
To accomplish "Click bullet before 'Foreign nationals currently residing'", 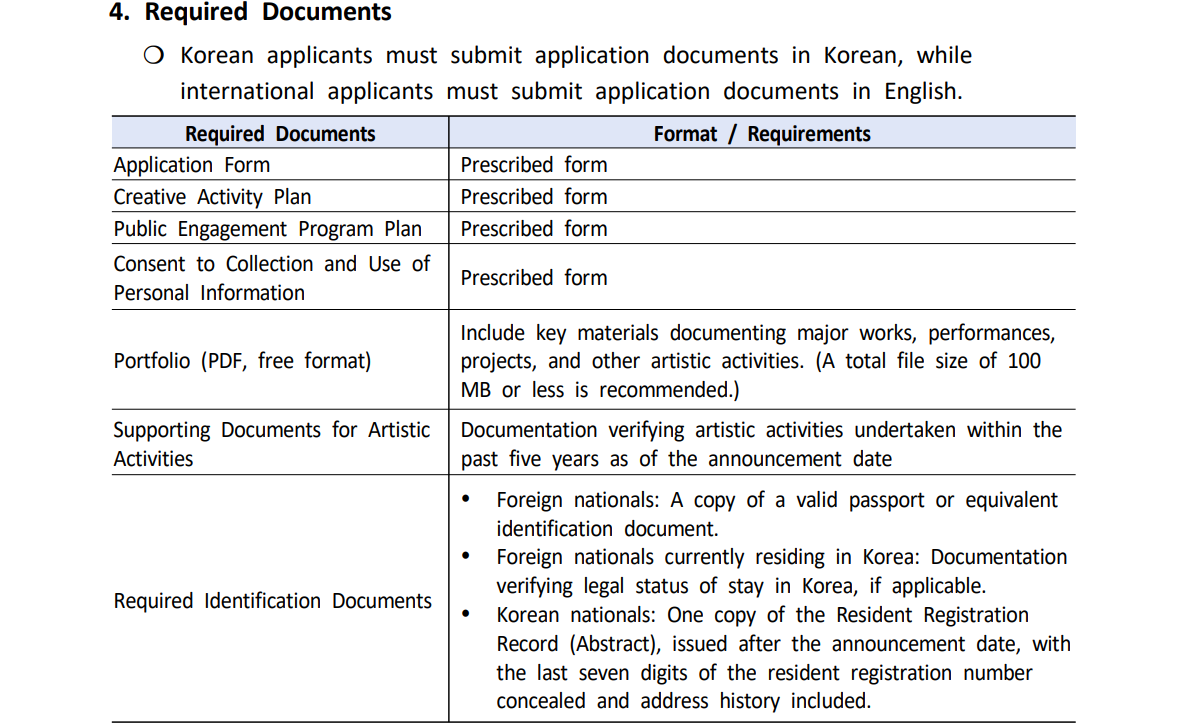I will (466, 556).
